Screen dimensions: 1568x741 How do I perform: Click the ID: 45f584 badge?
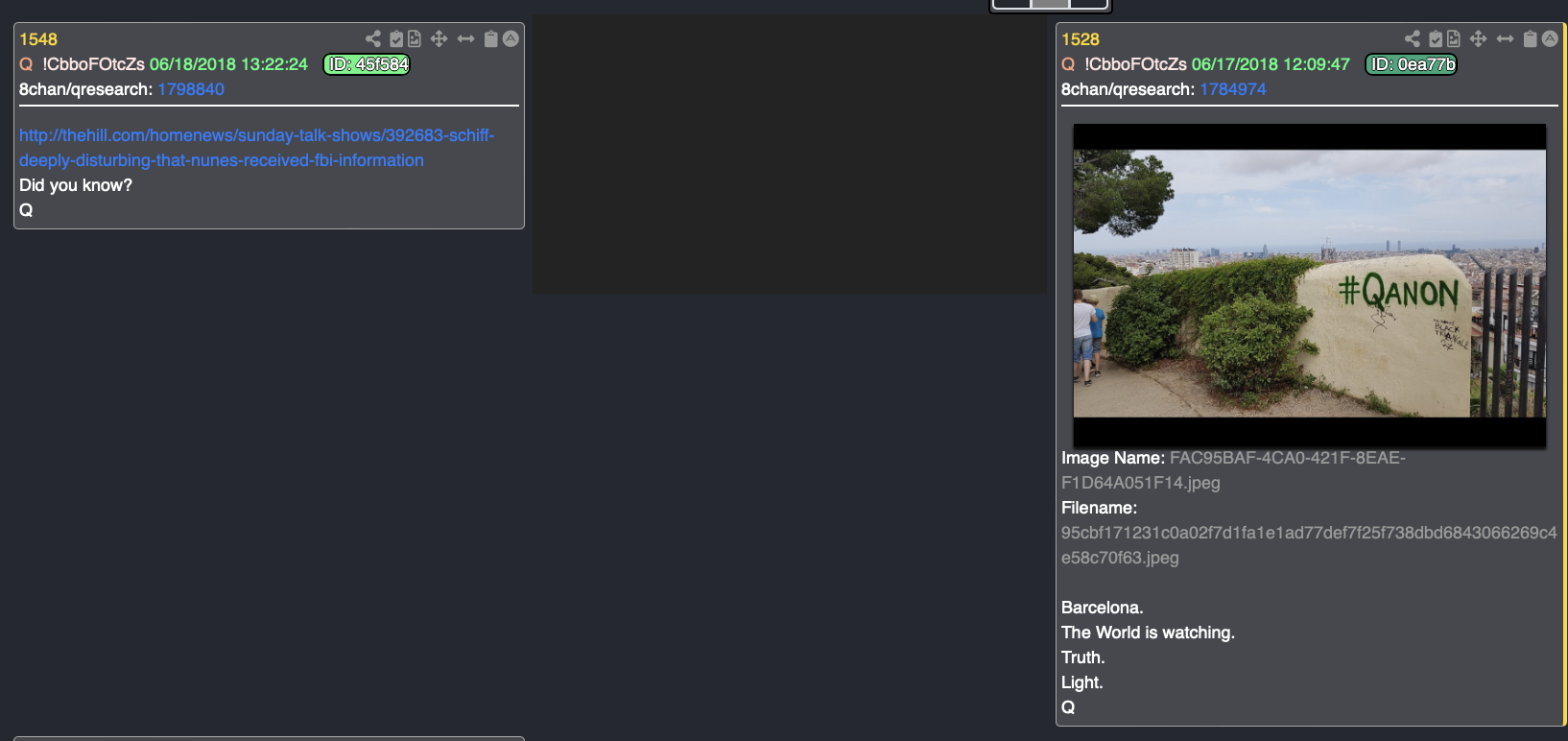[x=367, y=64]
